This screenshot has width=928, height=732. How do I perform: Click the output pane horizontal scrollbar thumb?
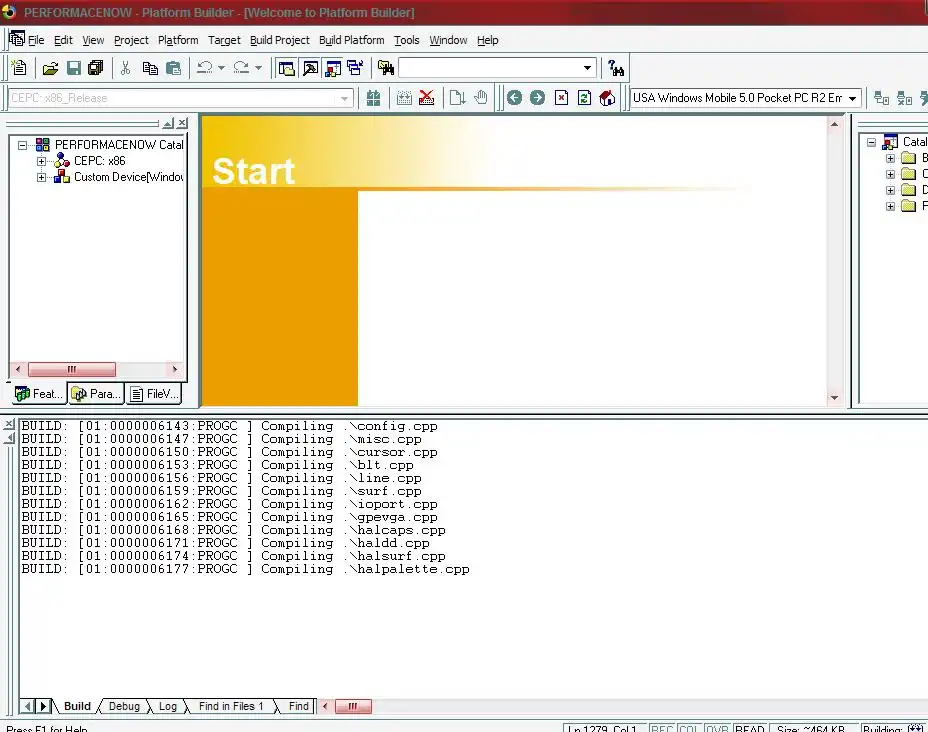[353, 706]
